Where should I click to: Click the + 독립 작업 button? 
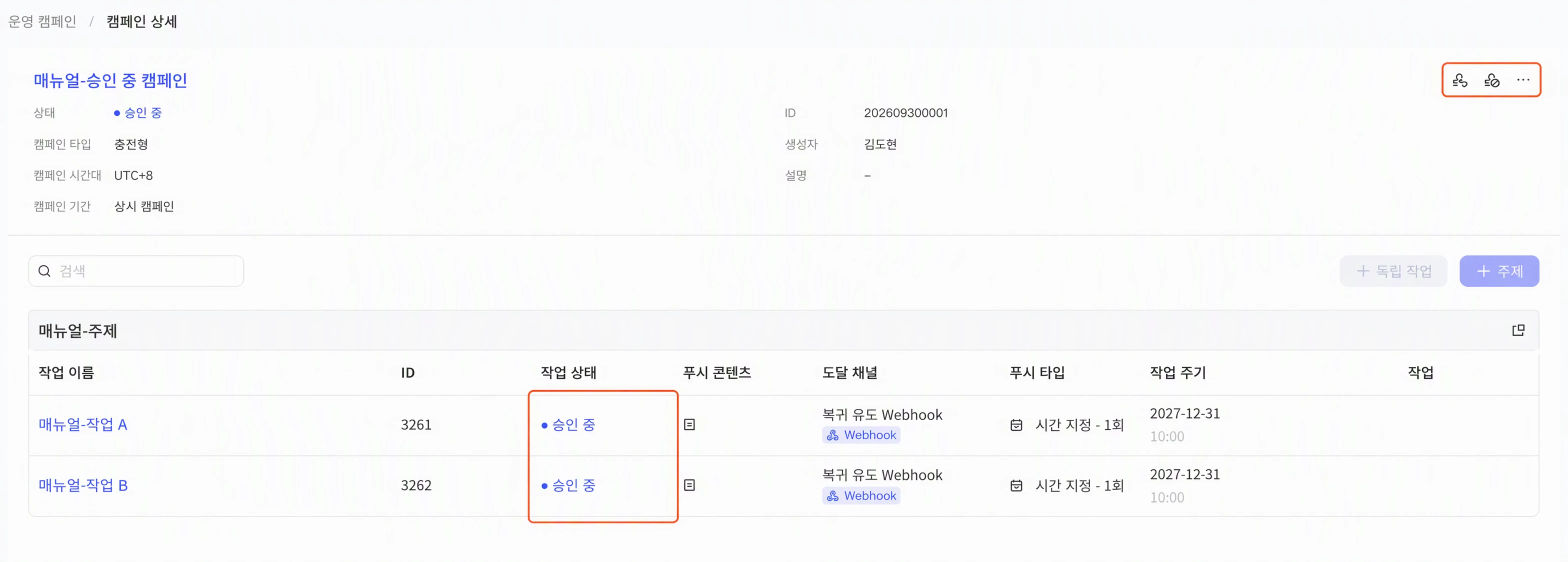pos(1392,271)
